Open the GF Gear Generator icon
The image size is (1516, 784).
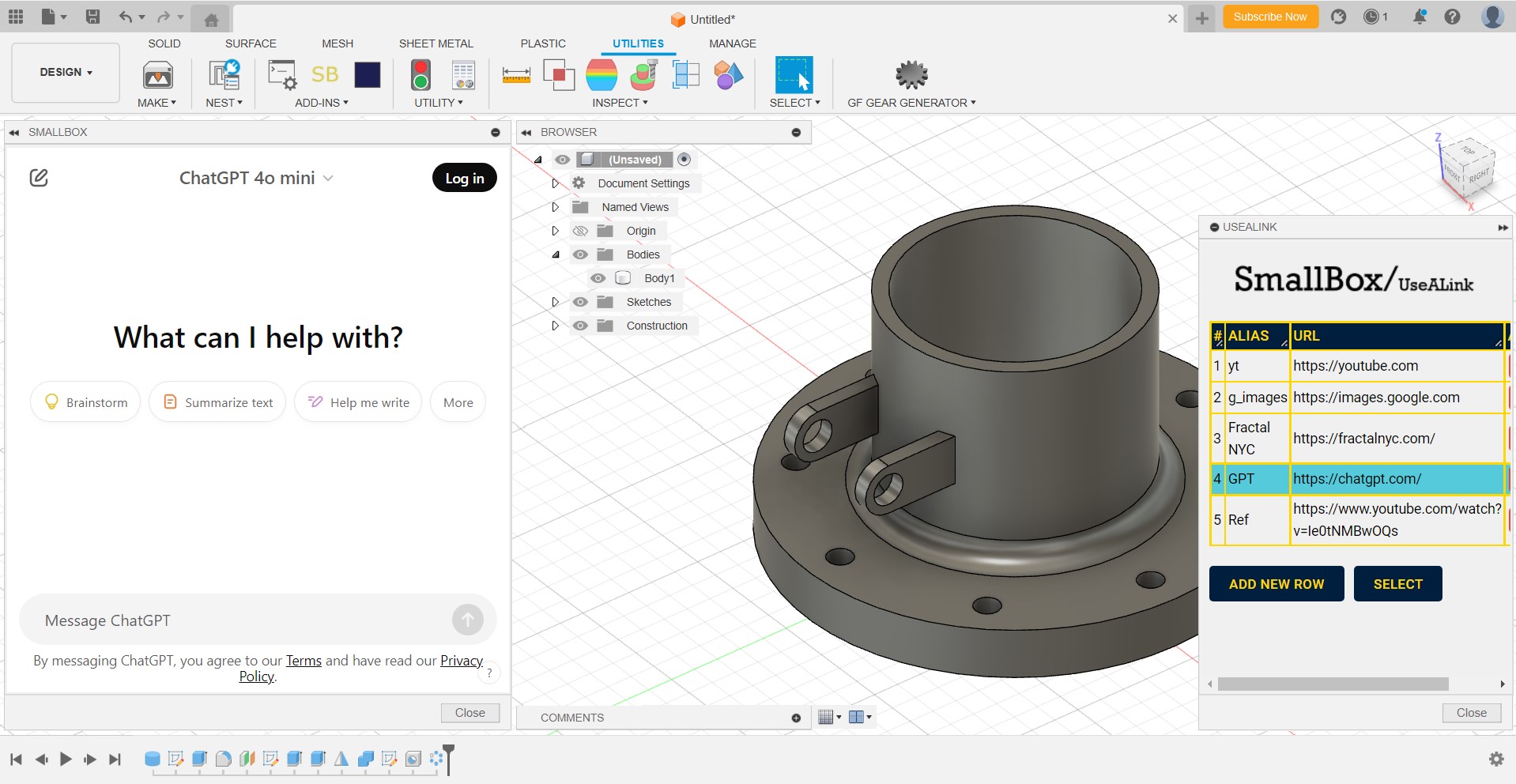(911, 75)
